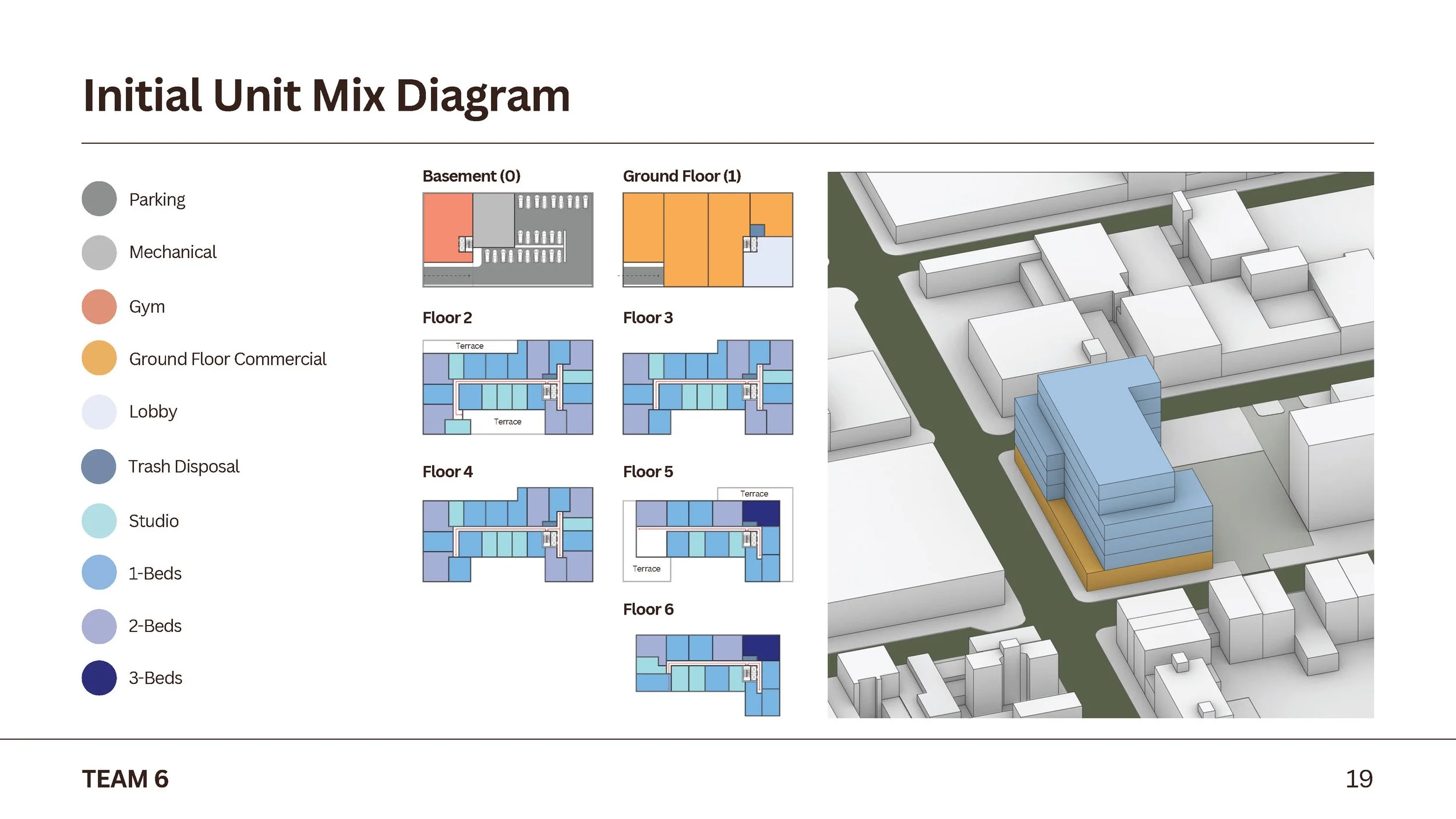
Task: Open the Ground Floor (1) plan
Action: coord(706,239)
